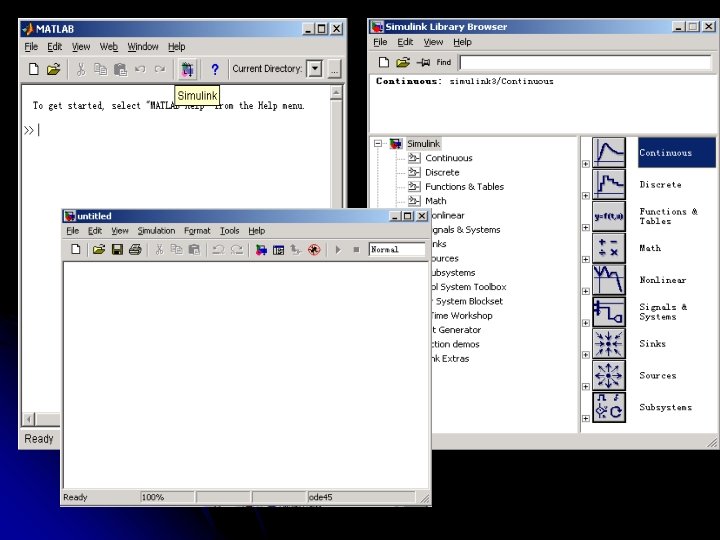Expand plus box beside Subsystems library icon
This screenshot has height=540, width=720.
(x=585, y=418)
